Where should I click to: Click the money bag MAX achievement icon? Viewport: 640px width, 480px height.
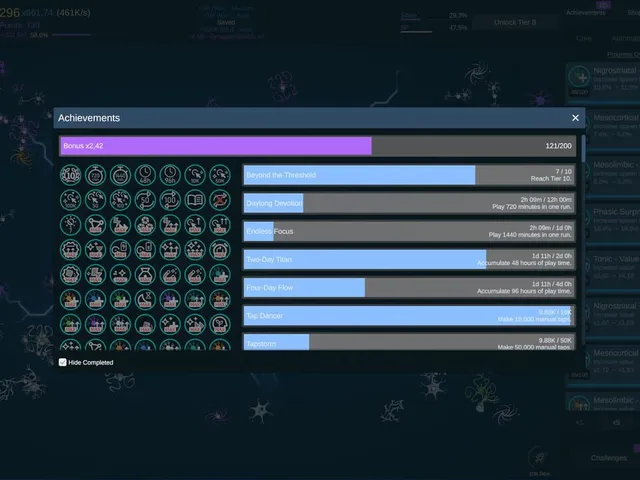(x=145, y=275)
